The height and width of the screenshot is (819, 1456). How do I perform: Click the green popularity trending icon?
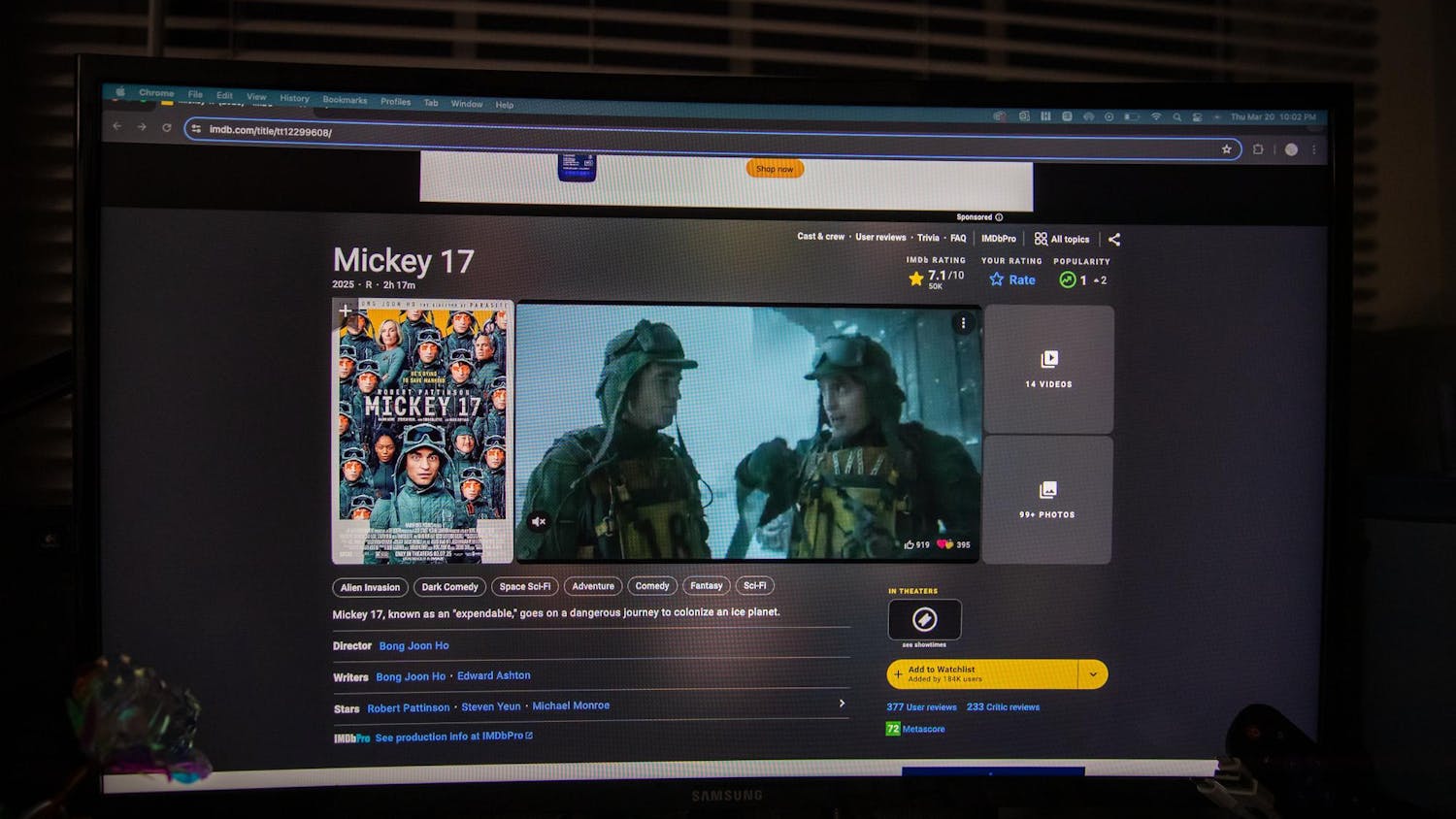click(x=1066, y=279)
